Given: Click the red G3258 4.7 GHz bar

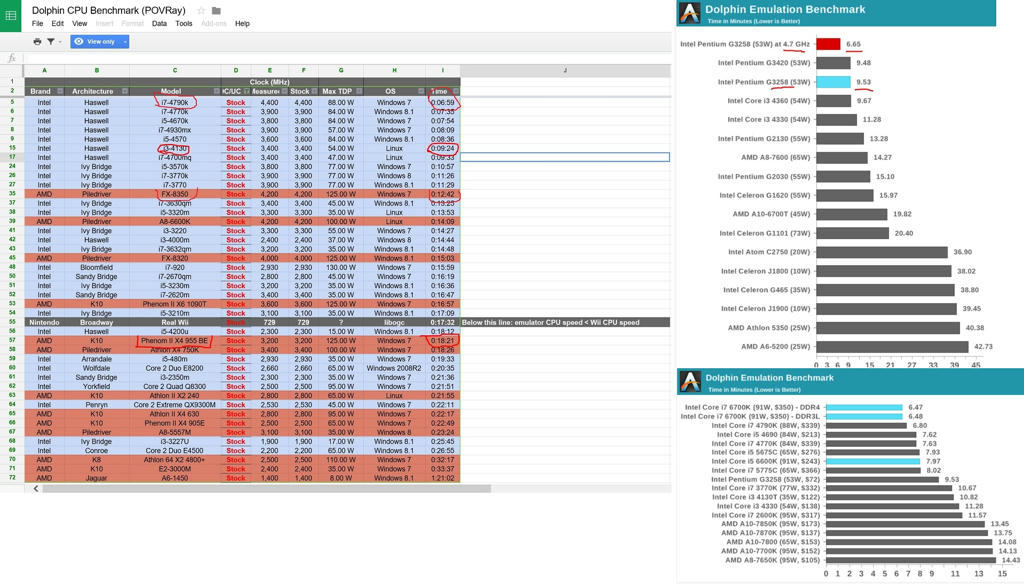Looking at the screenshot, I should coord(828,44).
